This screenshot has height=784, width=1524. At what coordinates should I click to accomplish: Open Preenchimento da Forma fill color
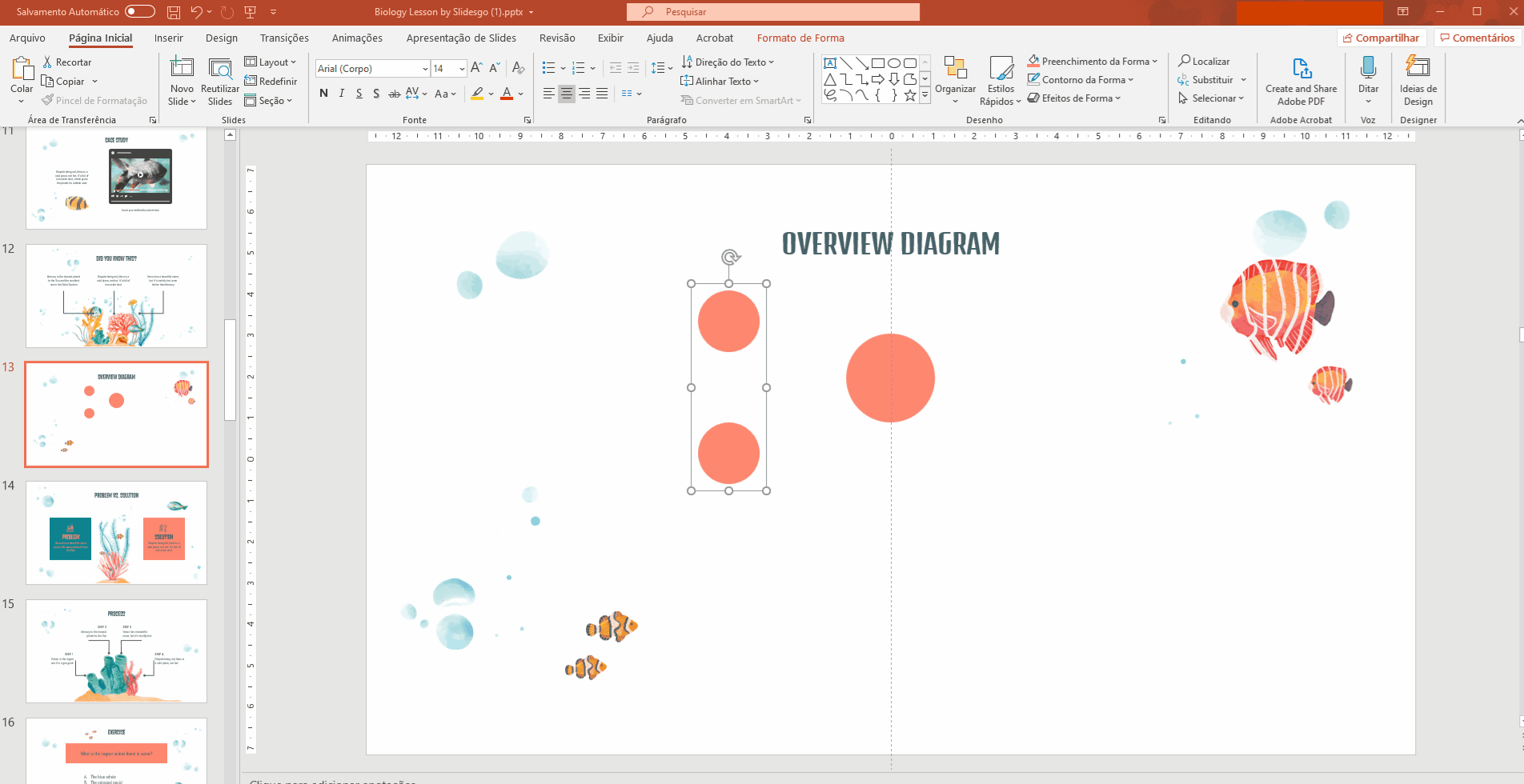1092,62
